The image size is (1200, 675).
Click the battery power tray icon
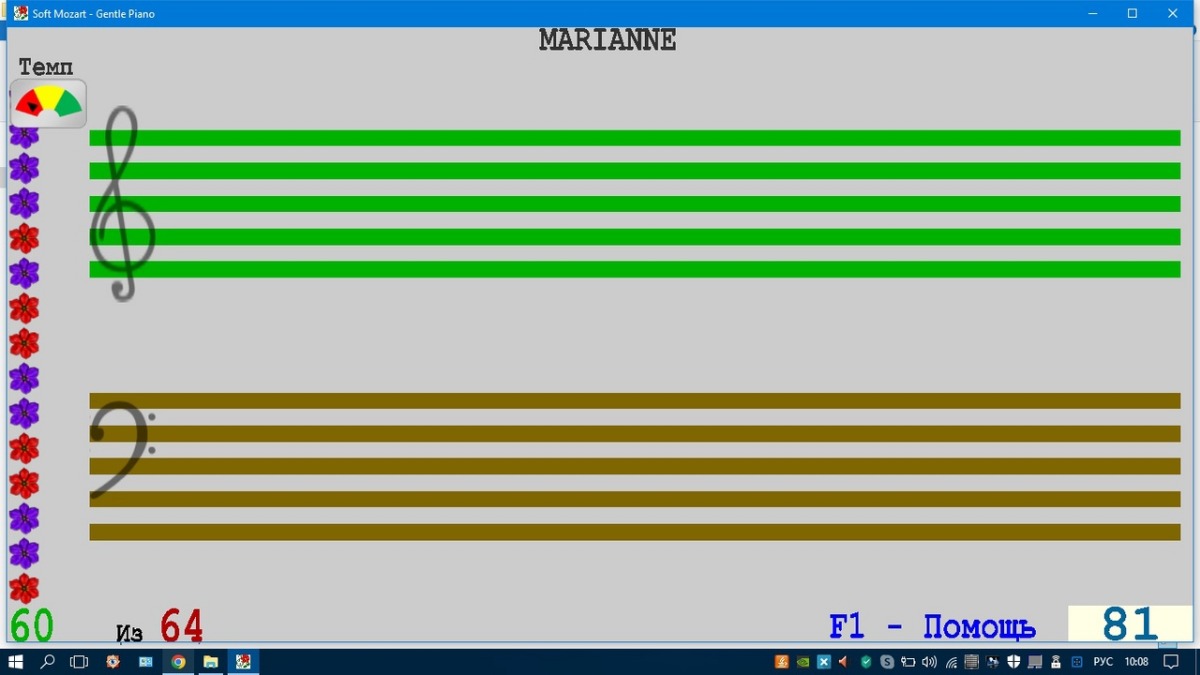[x=908, y=662]
